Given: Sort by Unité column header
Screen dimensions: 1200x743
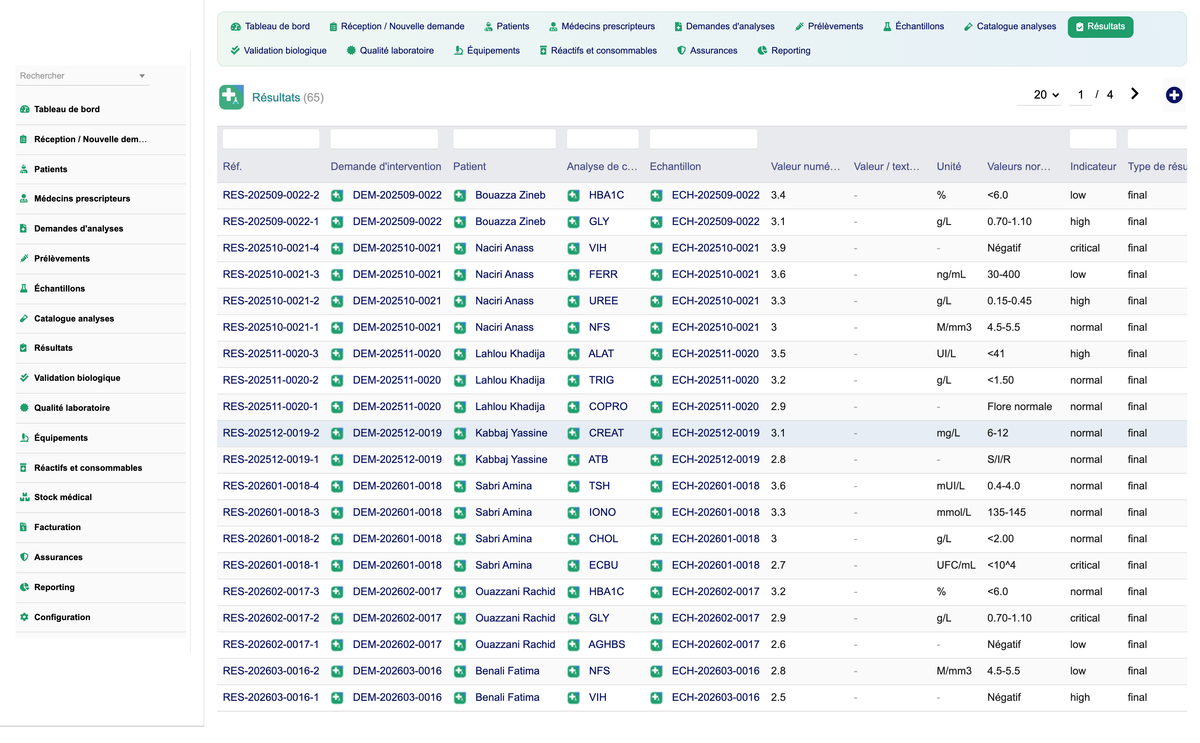Looking at the screenshot, I should (949, 167).
